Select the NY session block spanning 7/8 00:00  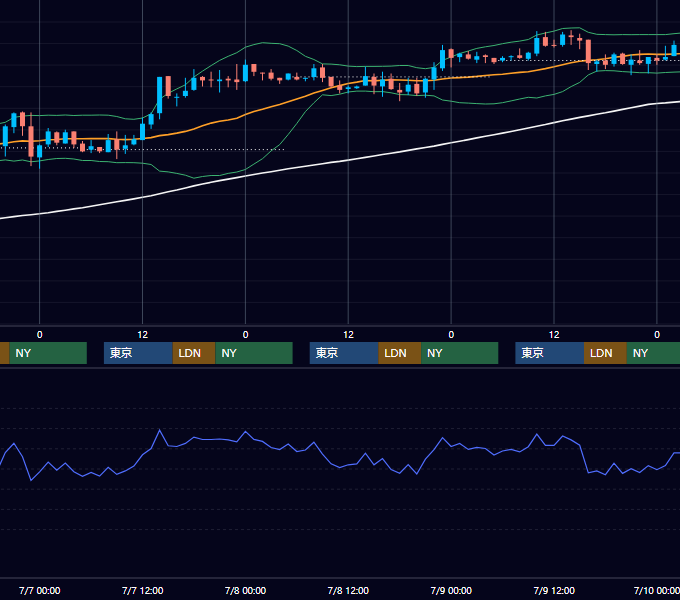tap(254, 353)
